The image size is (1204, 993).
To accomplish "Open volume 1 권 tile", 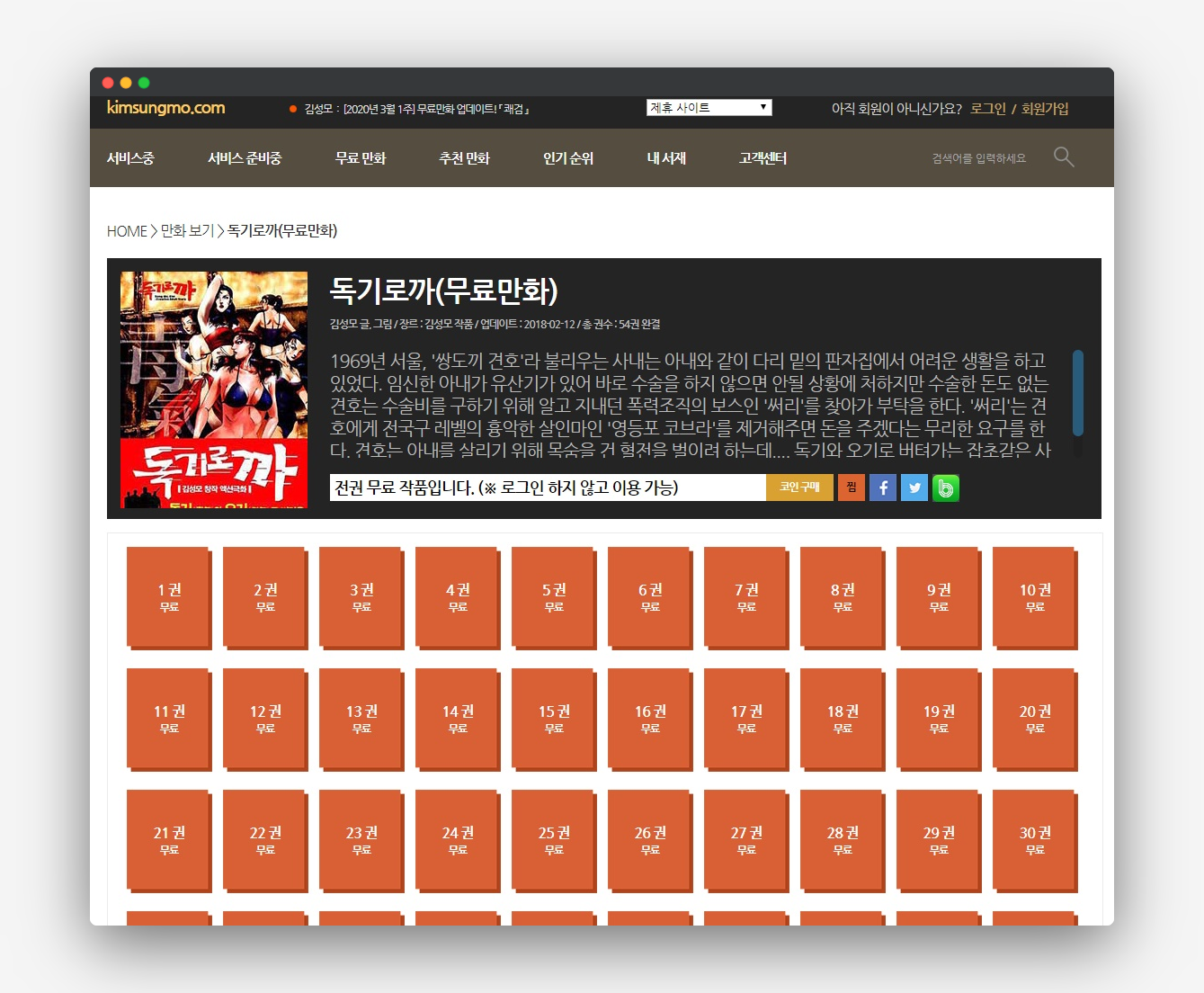I will pos(169,597).
